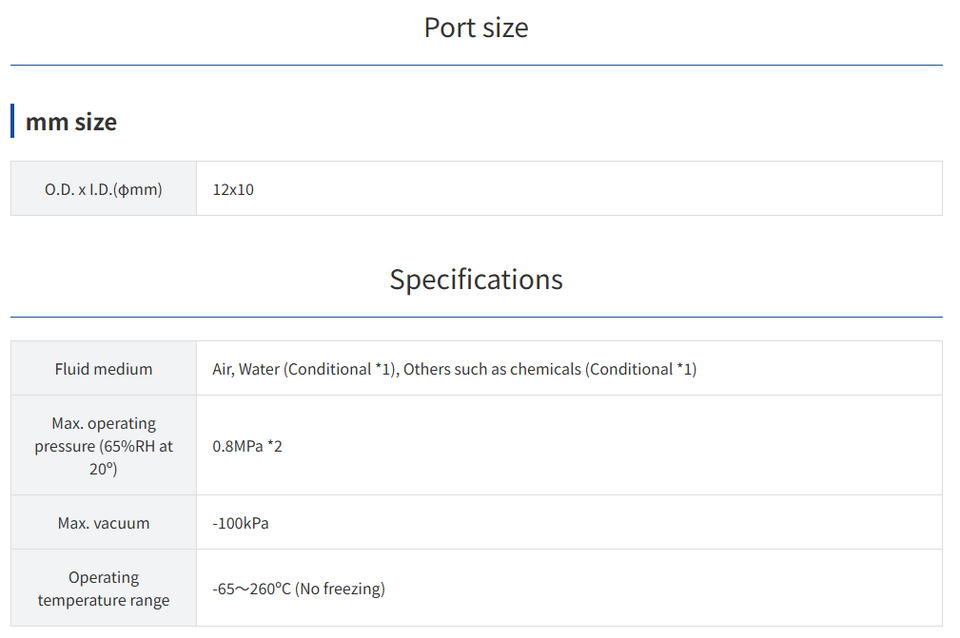
Task: Select the "Operating temperature range" label cell
Action: coord(104,589)
